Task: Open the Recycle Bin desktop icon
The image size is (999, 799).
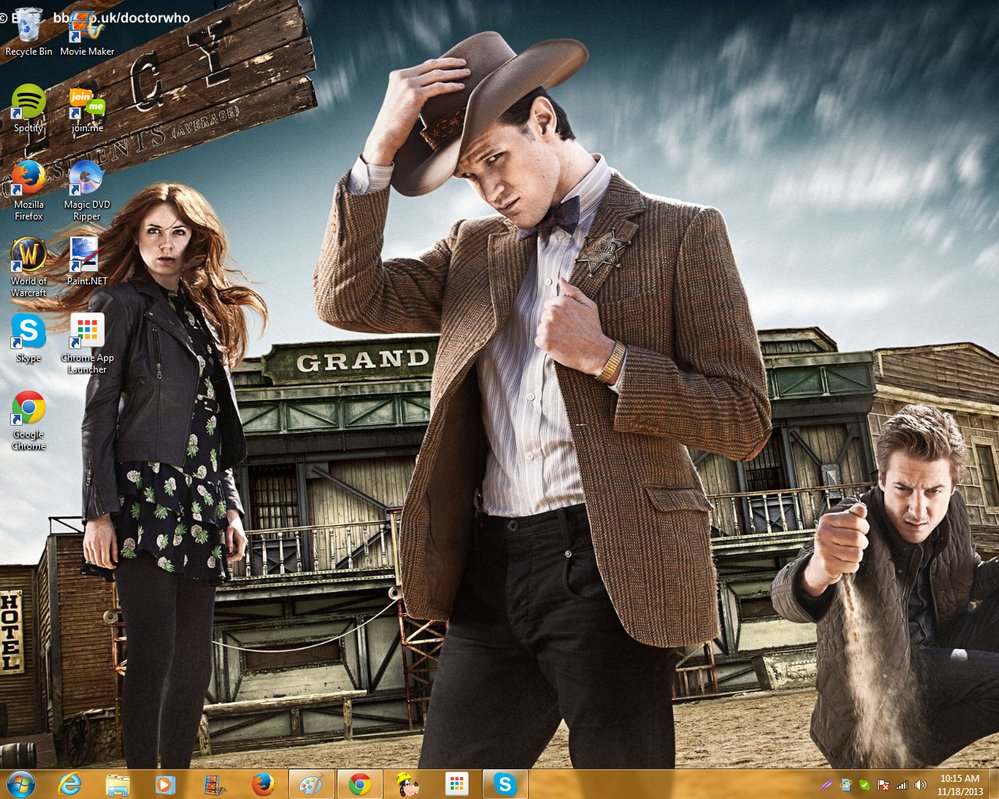Action: point(28,32)
